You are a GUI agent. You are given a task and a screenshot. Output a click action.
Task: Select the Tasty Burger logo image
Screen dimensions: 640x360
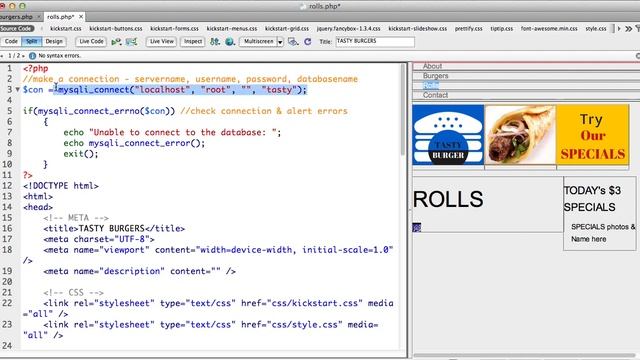click(448, 135)
